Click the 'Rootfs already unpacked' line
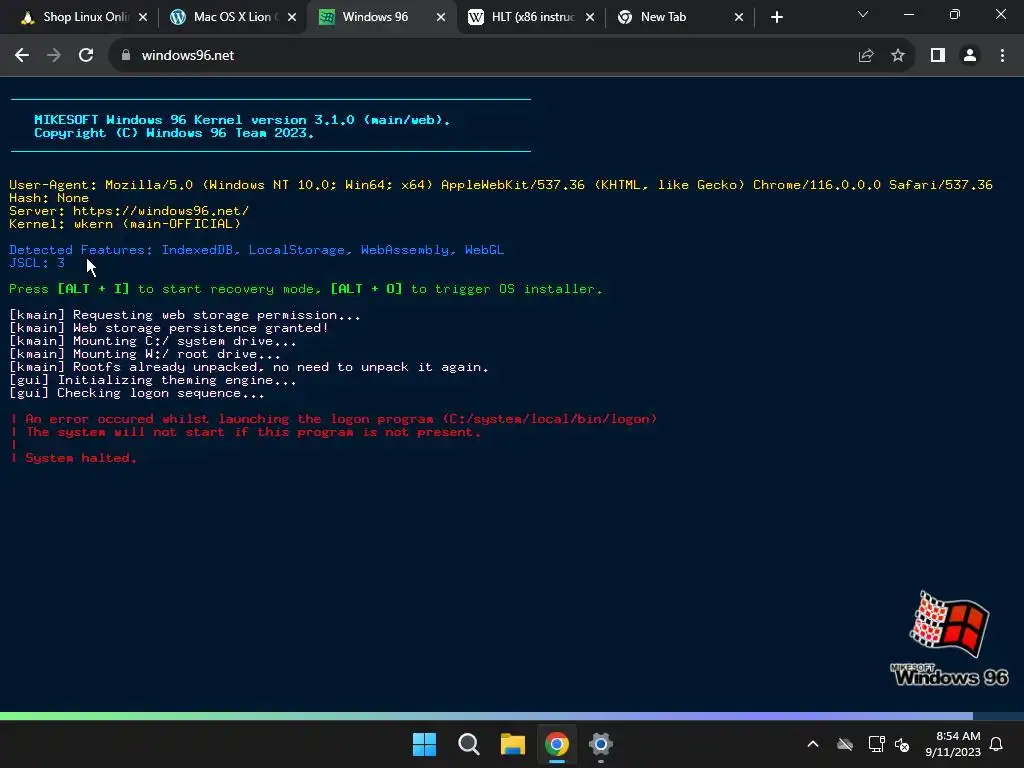The width and height of the screenshot is (1024, 768). click(x=248, y=367)
